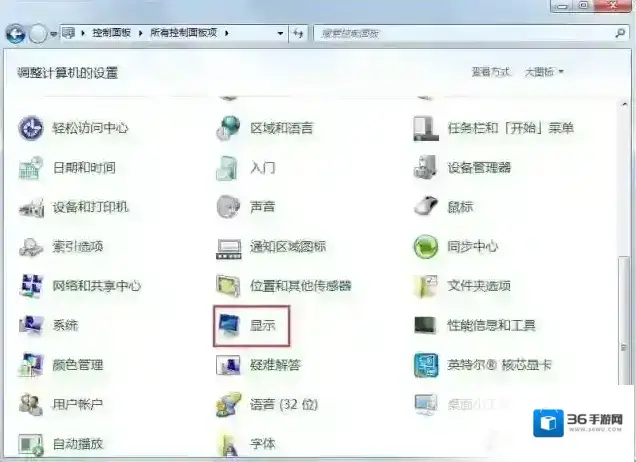Open the 英特尔 核芯显卡 icon

[x=426, y=365]
